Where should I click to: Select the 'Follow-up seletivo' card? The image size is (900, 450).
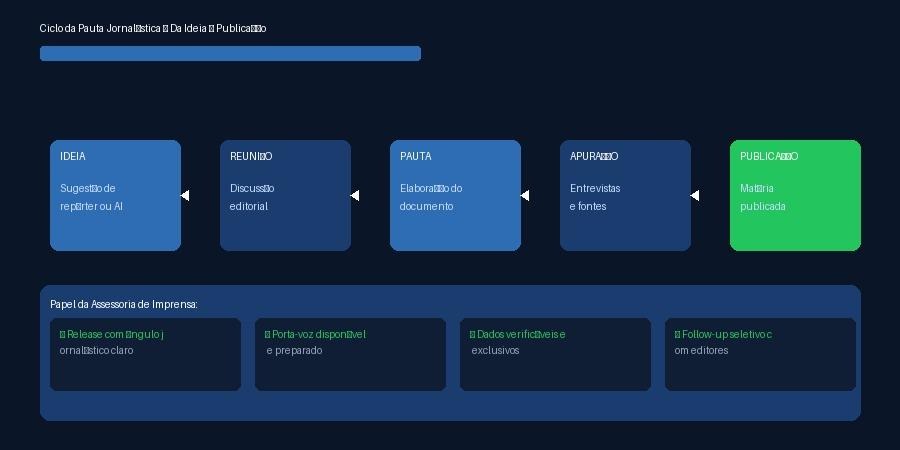760,354
